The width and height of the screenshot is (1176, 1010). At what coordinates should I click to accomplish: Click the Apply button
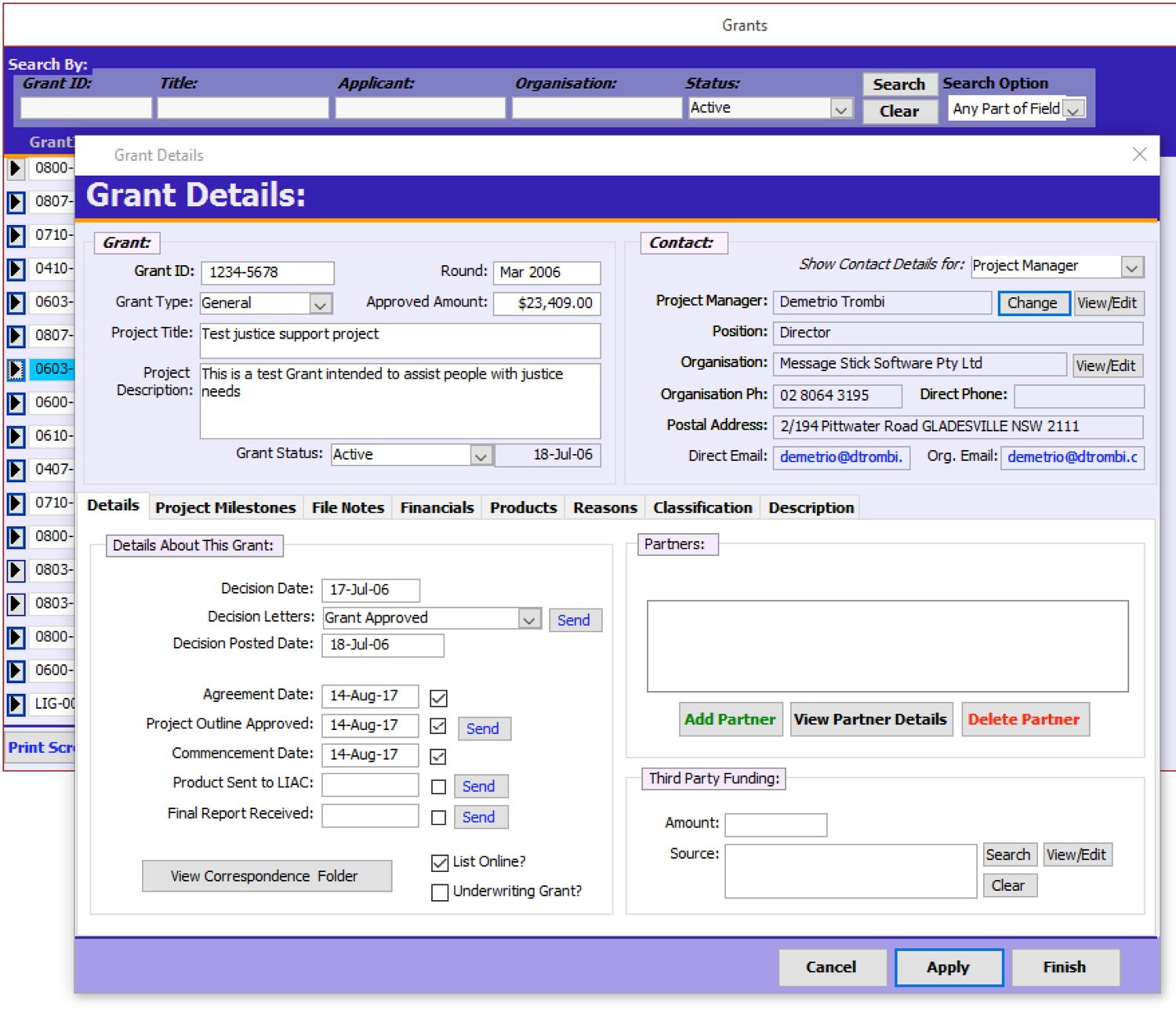click(x=949, y=967)
